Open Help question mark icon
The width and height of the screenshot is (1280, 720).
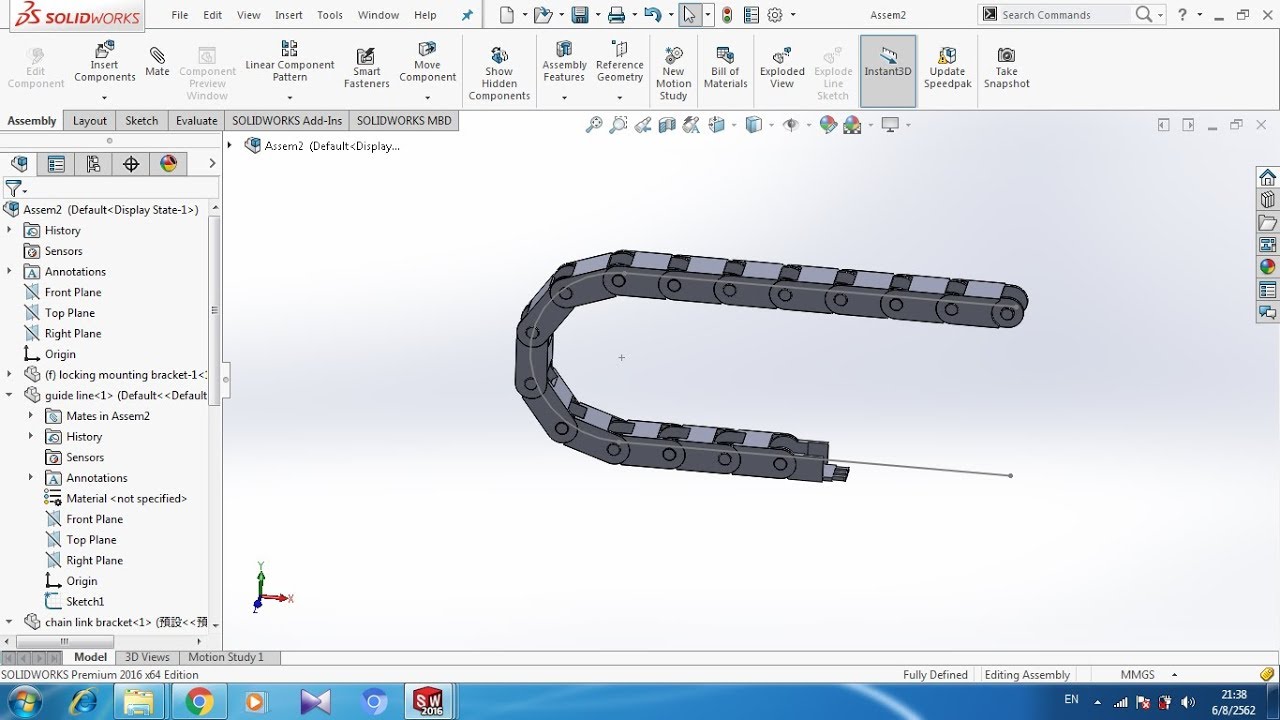(x=1183, y=15)
